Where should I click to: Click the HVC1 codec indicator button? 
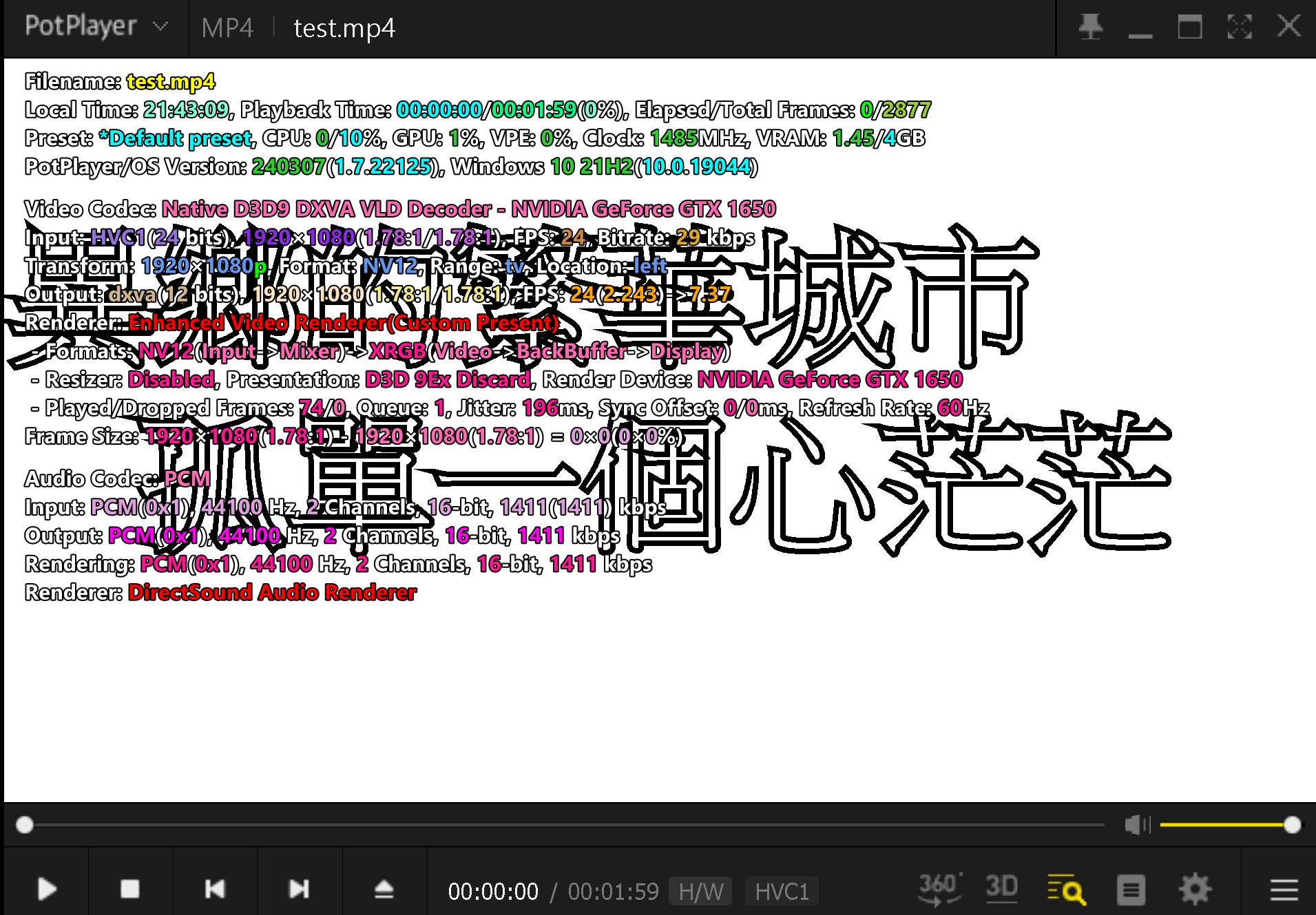coord(782,892)
